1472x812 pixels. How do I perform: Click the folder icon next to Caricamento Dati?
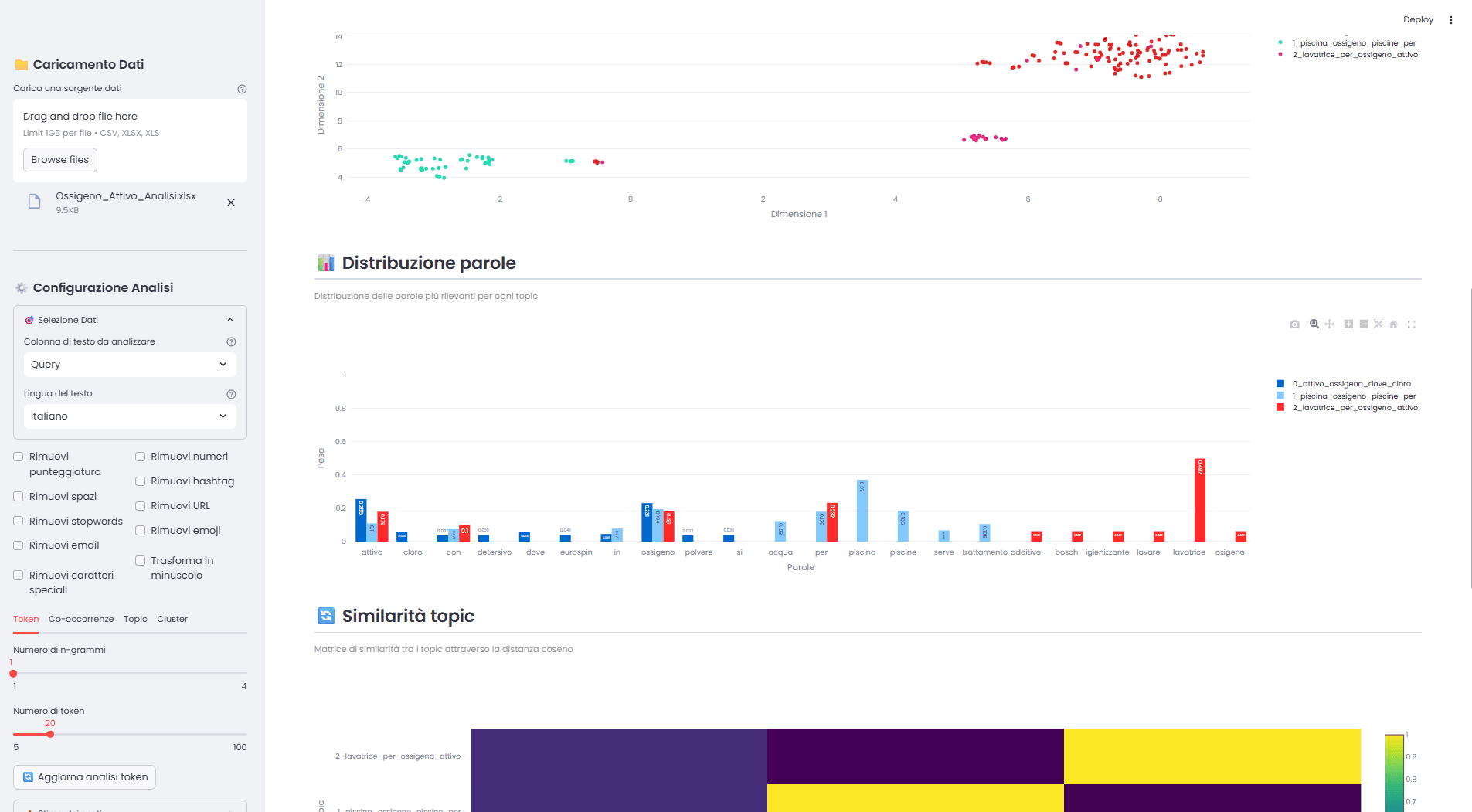click(22, 65)
